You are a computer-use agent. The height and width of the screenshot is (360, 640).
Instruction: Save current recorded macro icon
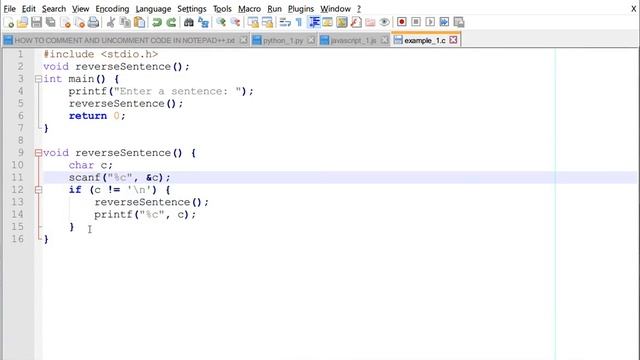[x=459, y=22]
